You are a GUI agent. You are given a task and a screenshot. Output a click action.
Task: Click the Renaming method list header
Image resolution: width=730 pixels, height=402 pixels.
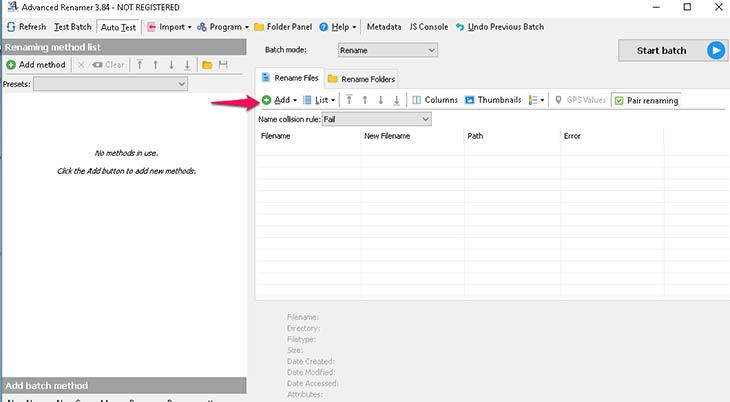coord(124,47)
